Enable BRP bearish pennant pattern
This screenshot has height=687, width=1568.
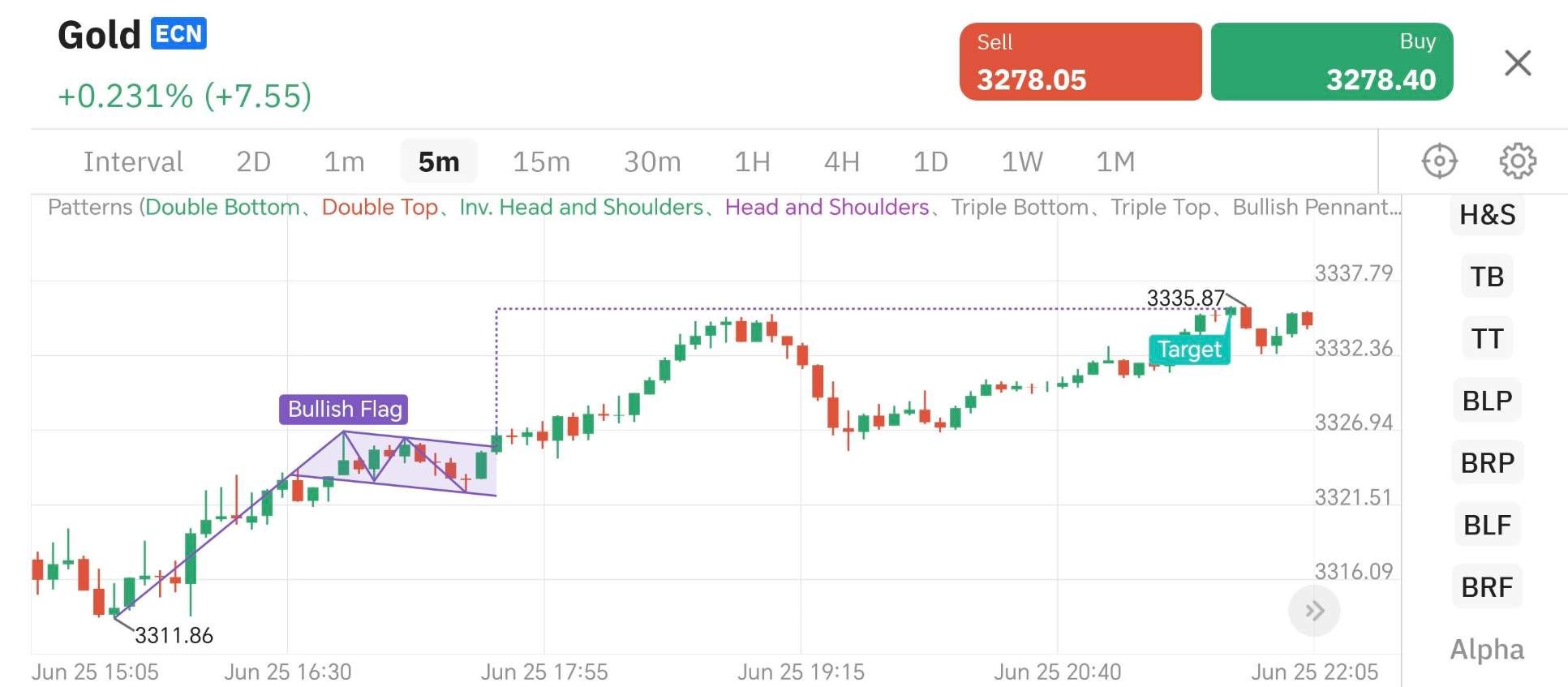click(1487, 463)
